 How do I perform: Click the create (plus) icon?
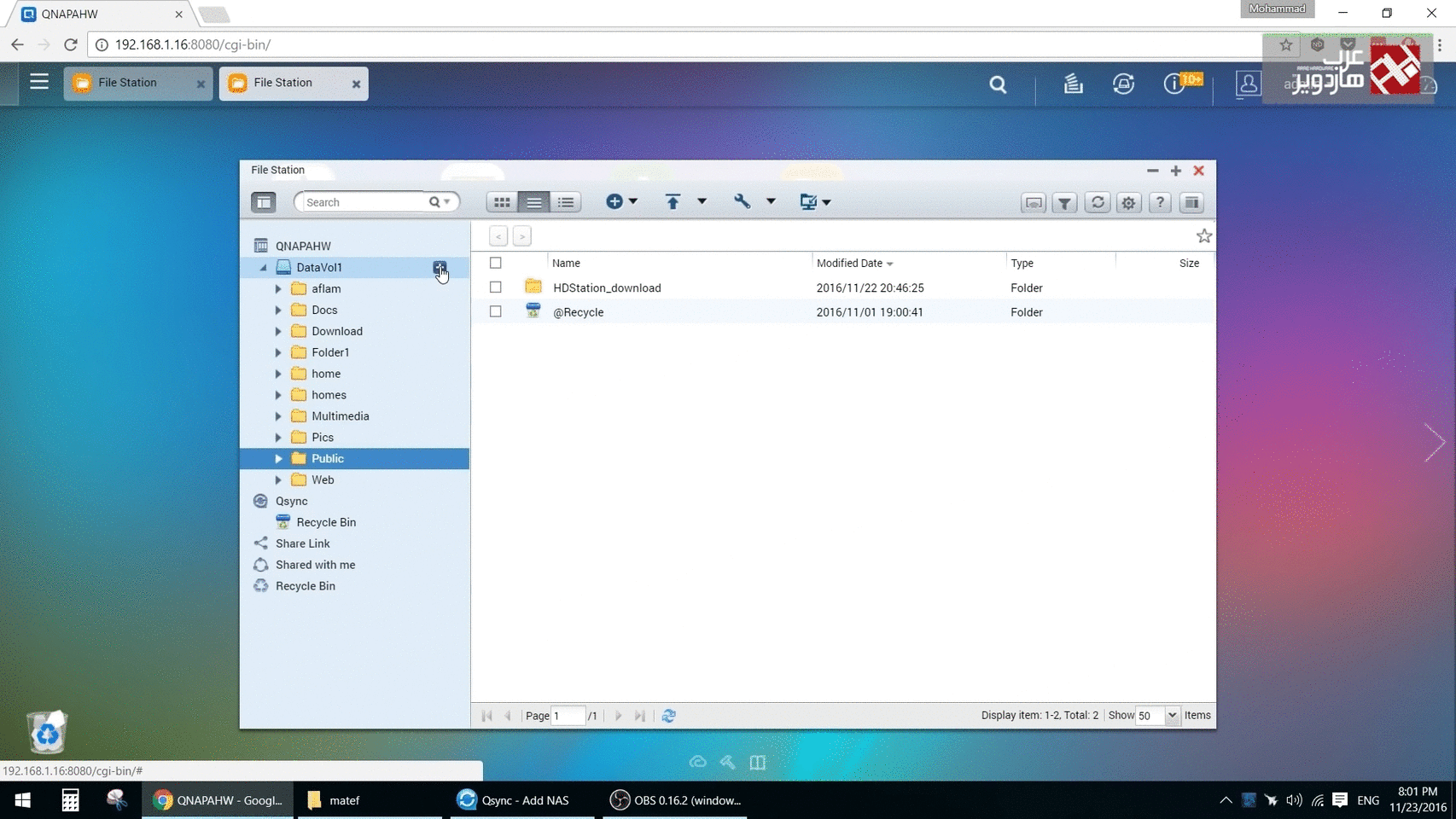coord(614,201)
